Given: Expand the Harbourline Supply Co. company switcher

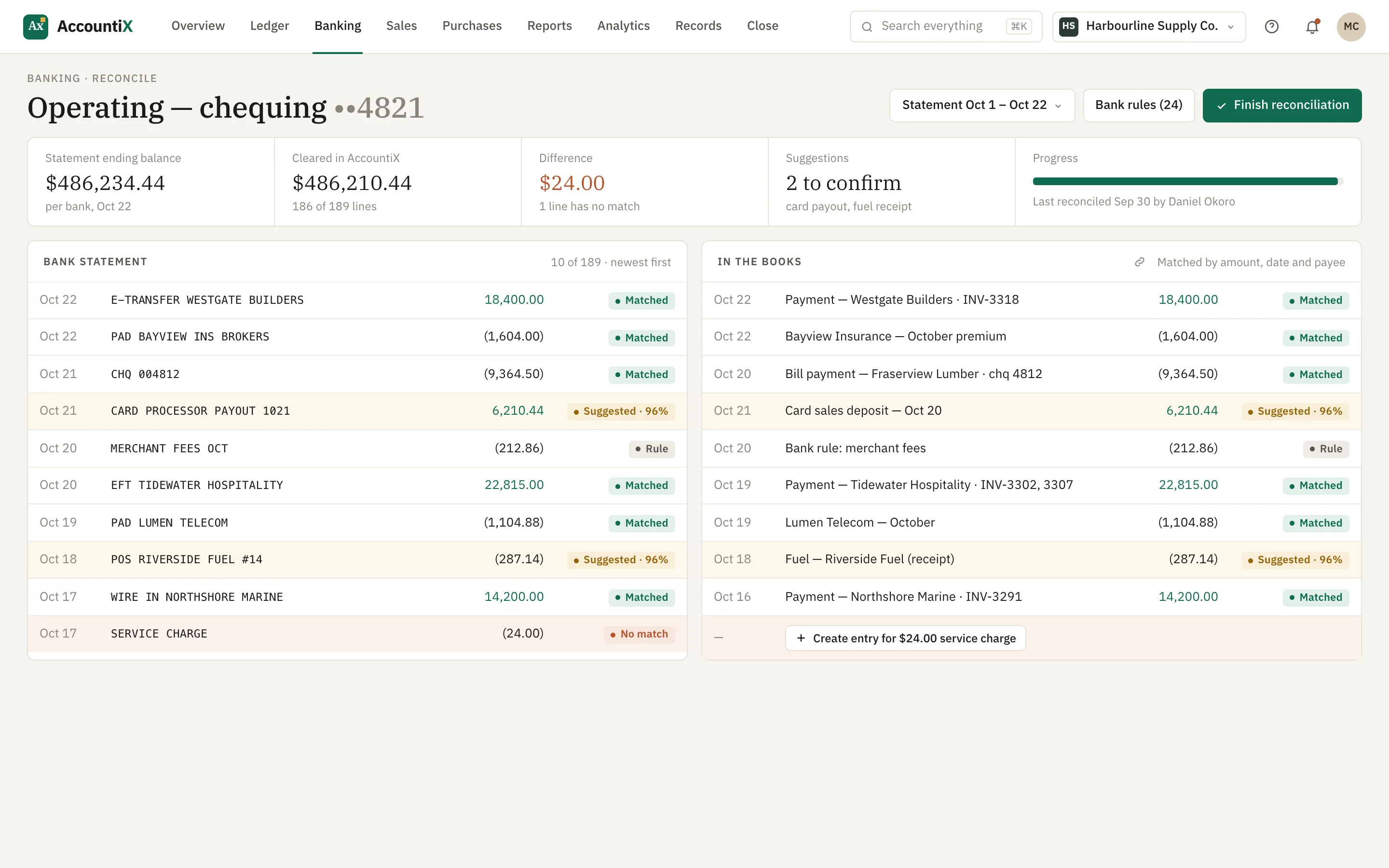Looking at the screenshot, I should tap(1148, 27).
